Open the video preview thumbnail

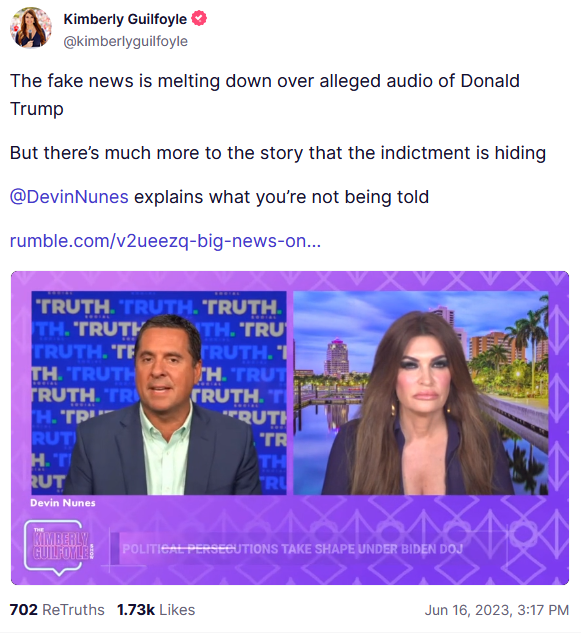[x=290, y=428]
